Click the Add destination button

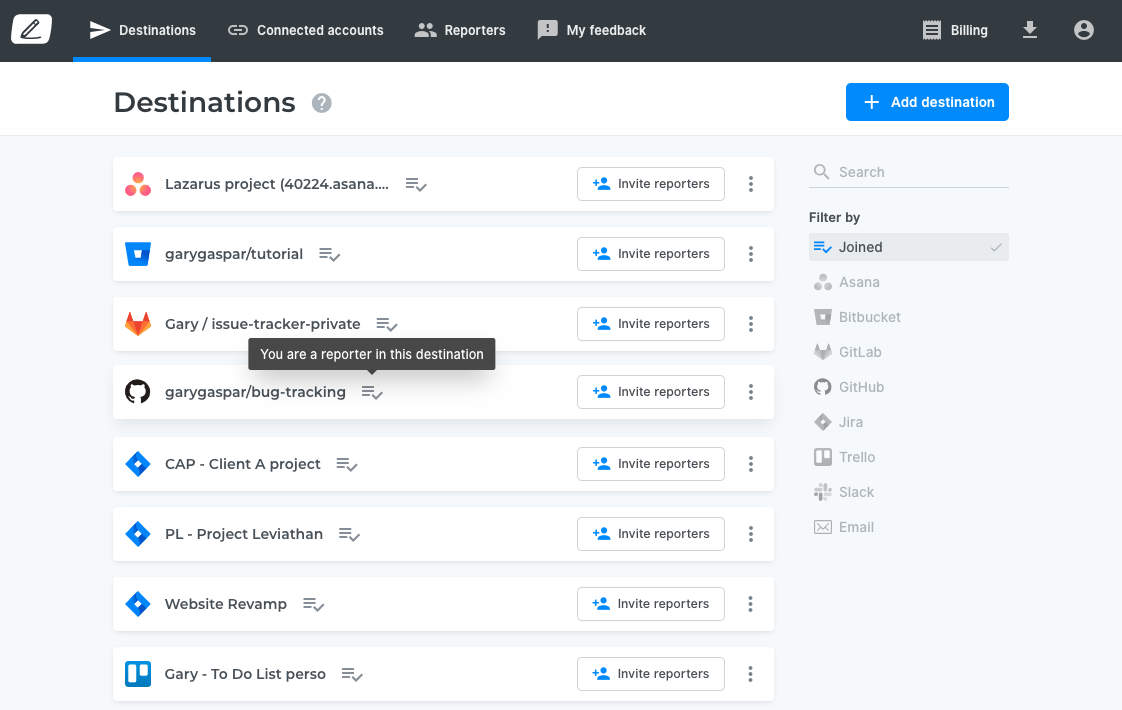927,102
